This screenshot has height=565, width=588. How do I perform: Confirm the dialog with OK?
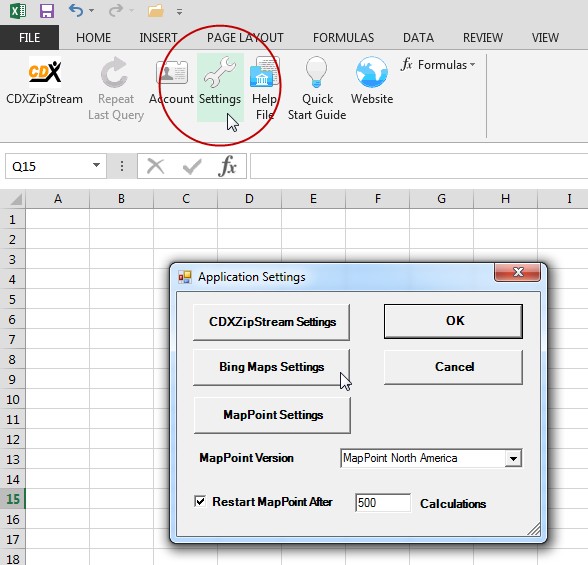pos(453,321)
